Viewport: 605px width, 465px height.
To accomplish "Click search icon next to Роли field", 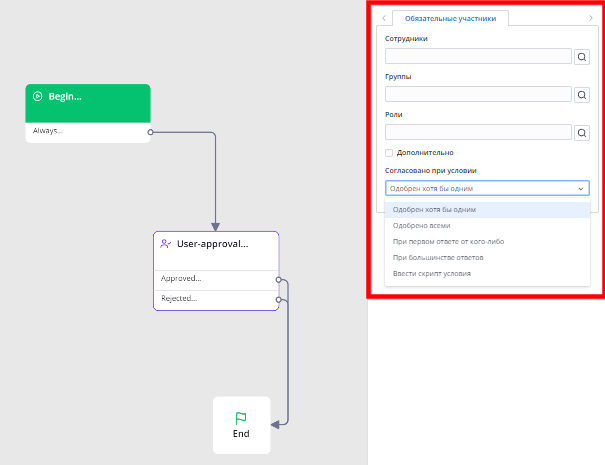I will click(x=581, y=133).
